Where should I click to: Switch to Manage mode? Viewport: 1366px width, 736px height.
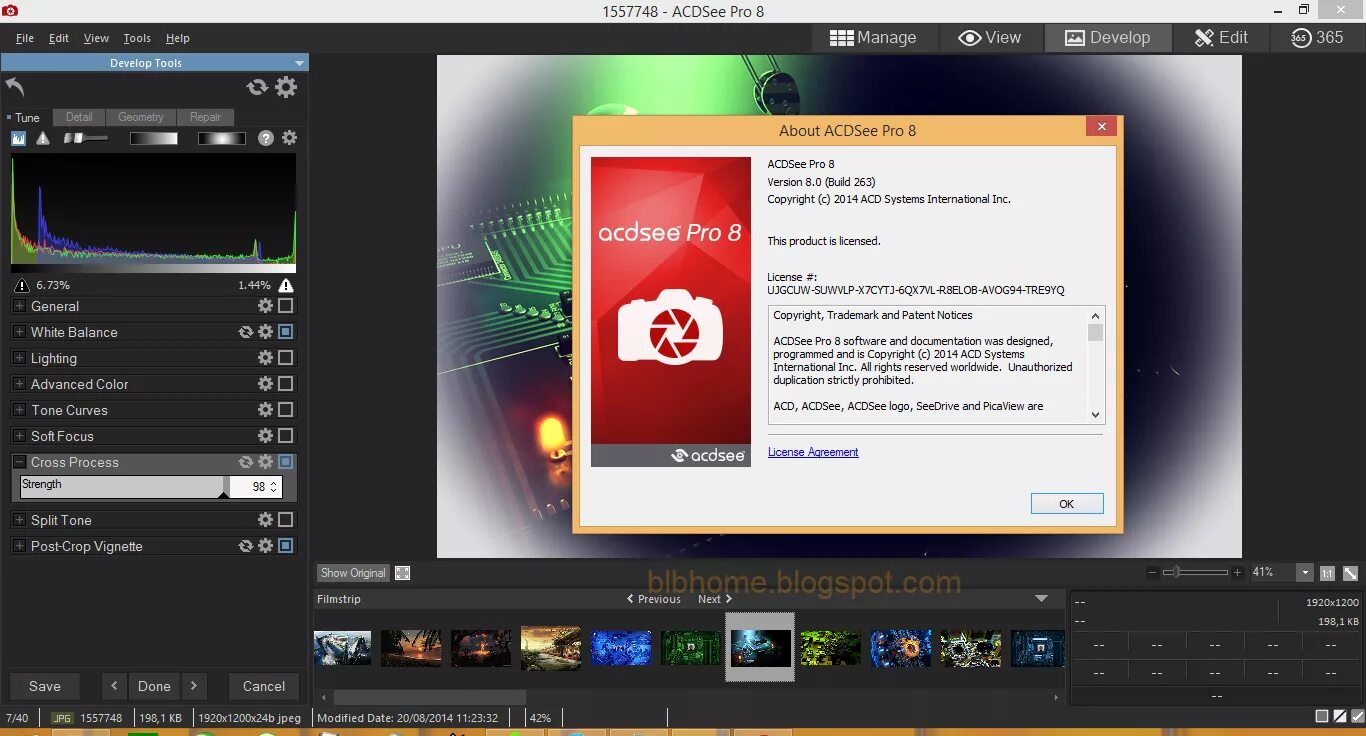click(x=873, y=37)
